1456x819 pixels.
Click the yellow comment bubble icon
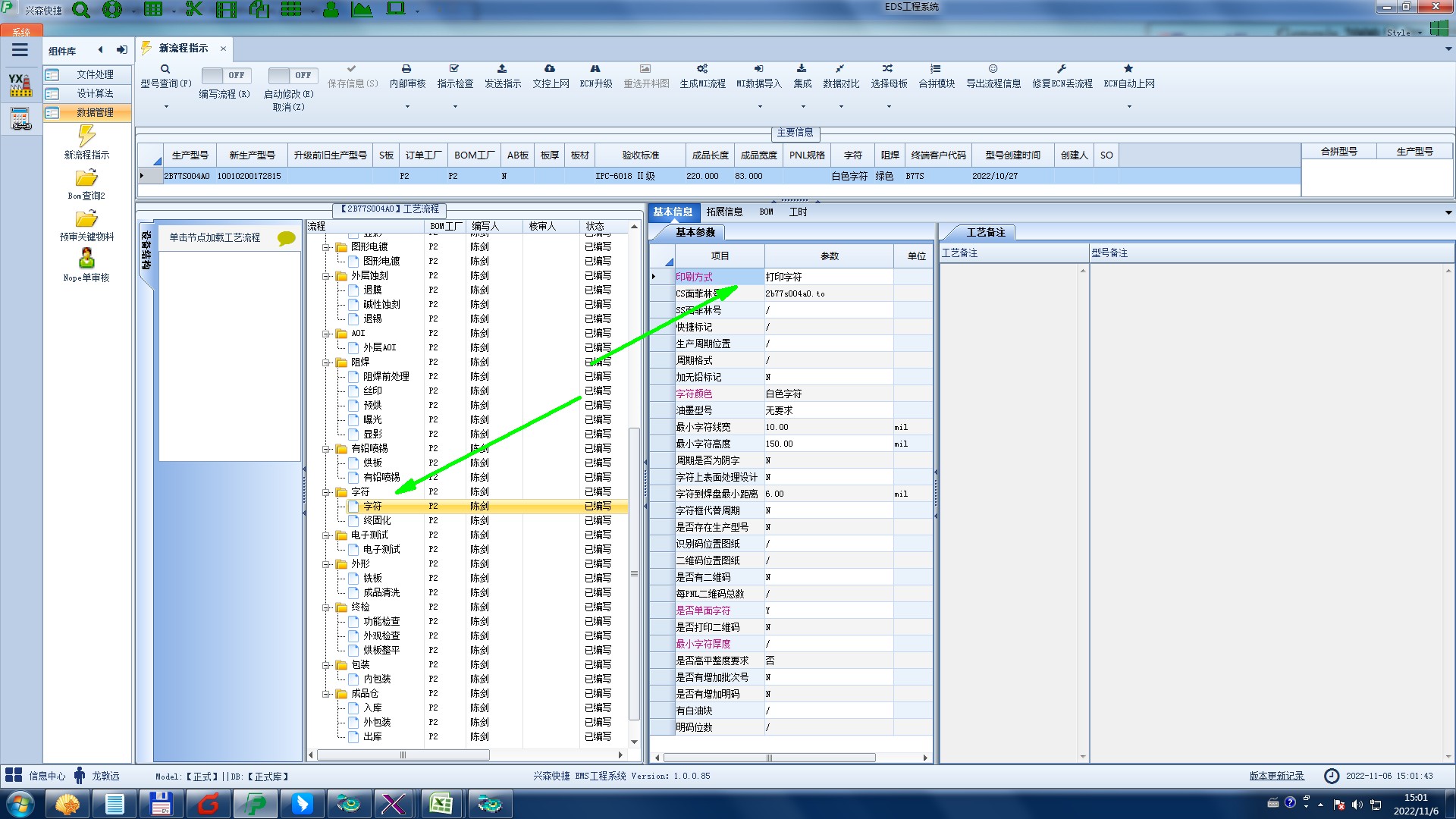286,238
